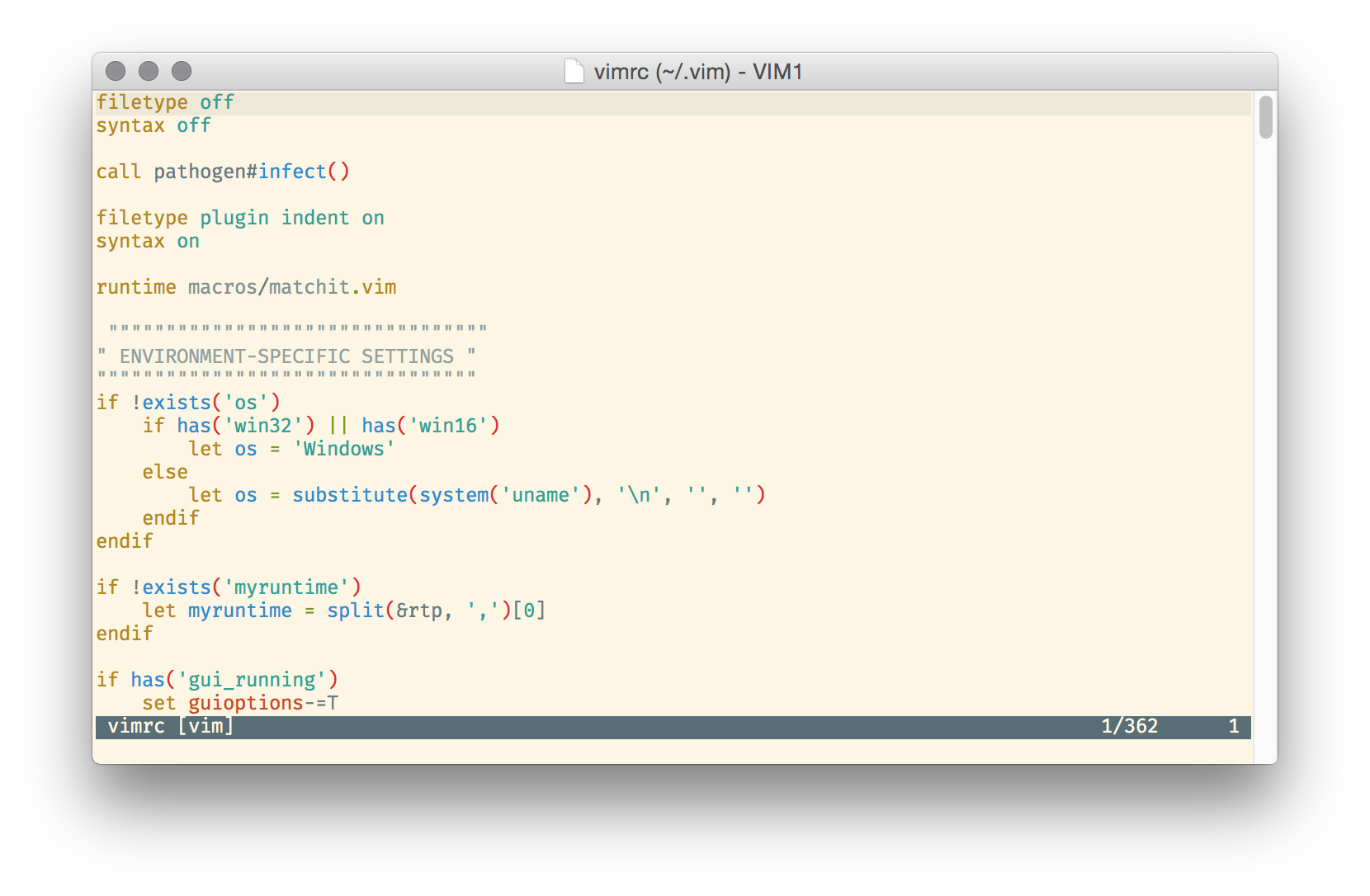Click the 'syntax off' line
The width and height of the screenshot is (1370, 896).
coord(154,125)
